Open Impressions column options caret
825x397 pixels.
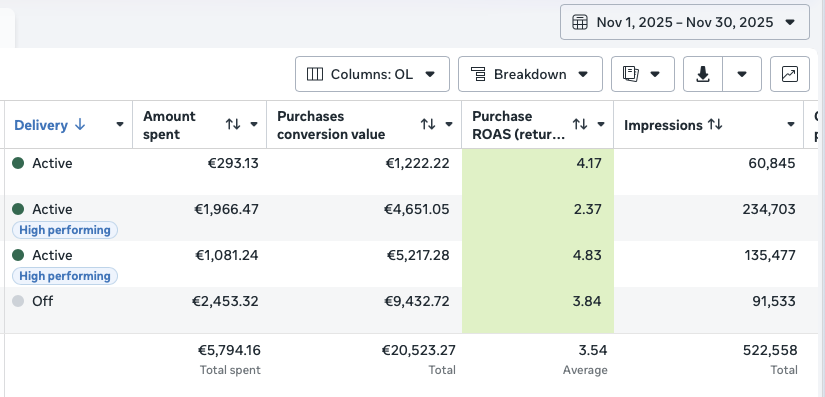coord(791,125)
